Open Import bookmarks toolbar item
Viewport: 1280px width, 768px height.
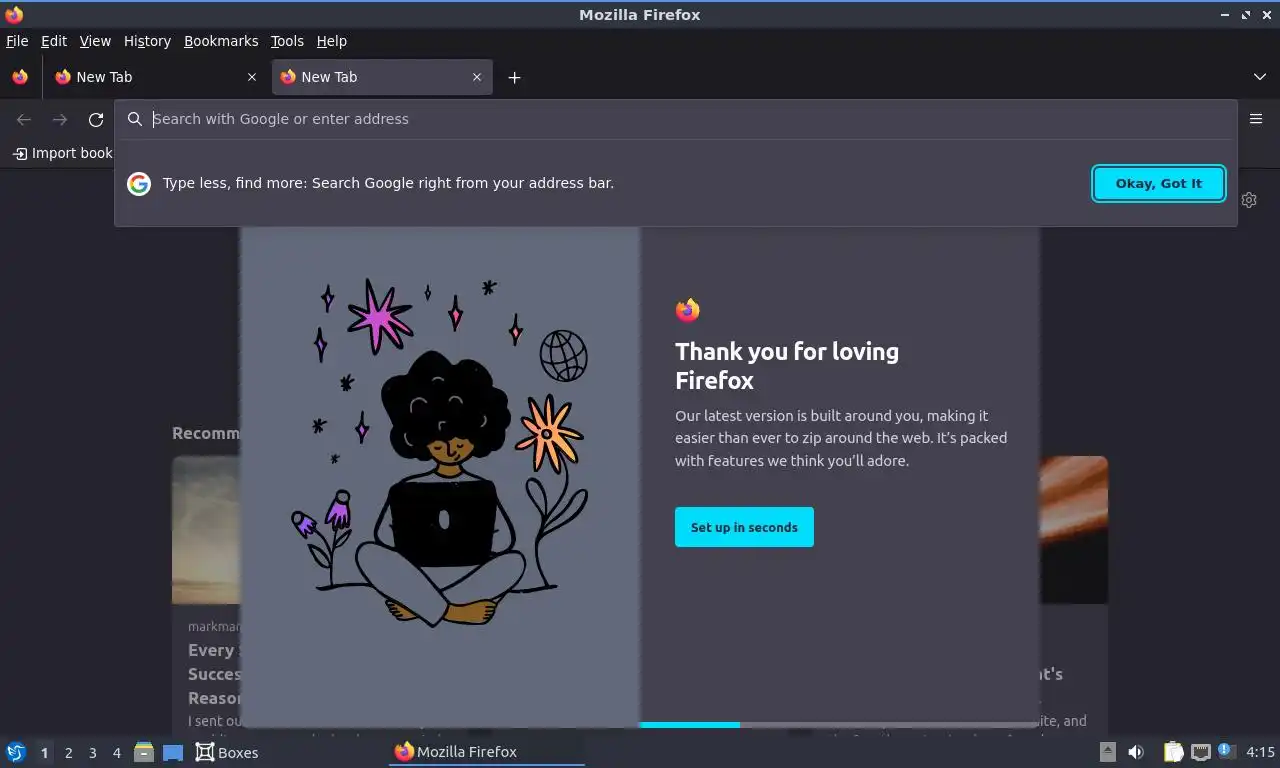[62, 153]
